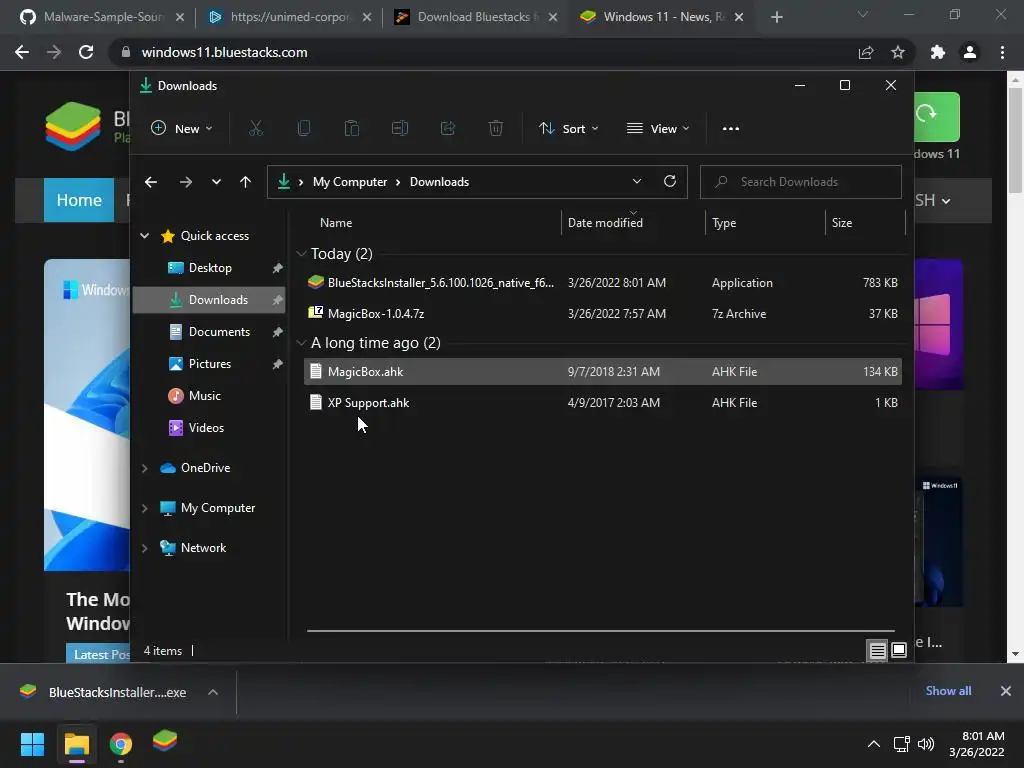1024x768 pixels.
Task: Show hidden tray icons chevron
Action: click(873, 744)
